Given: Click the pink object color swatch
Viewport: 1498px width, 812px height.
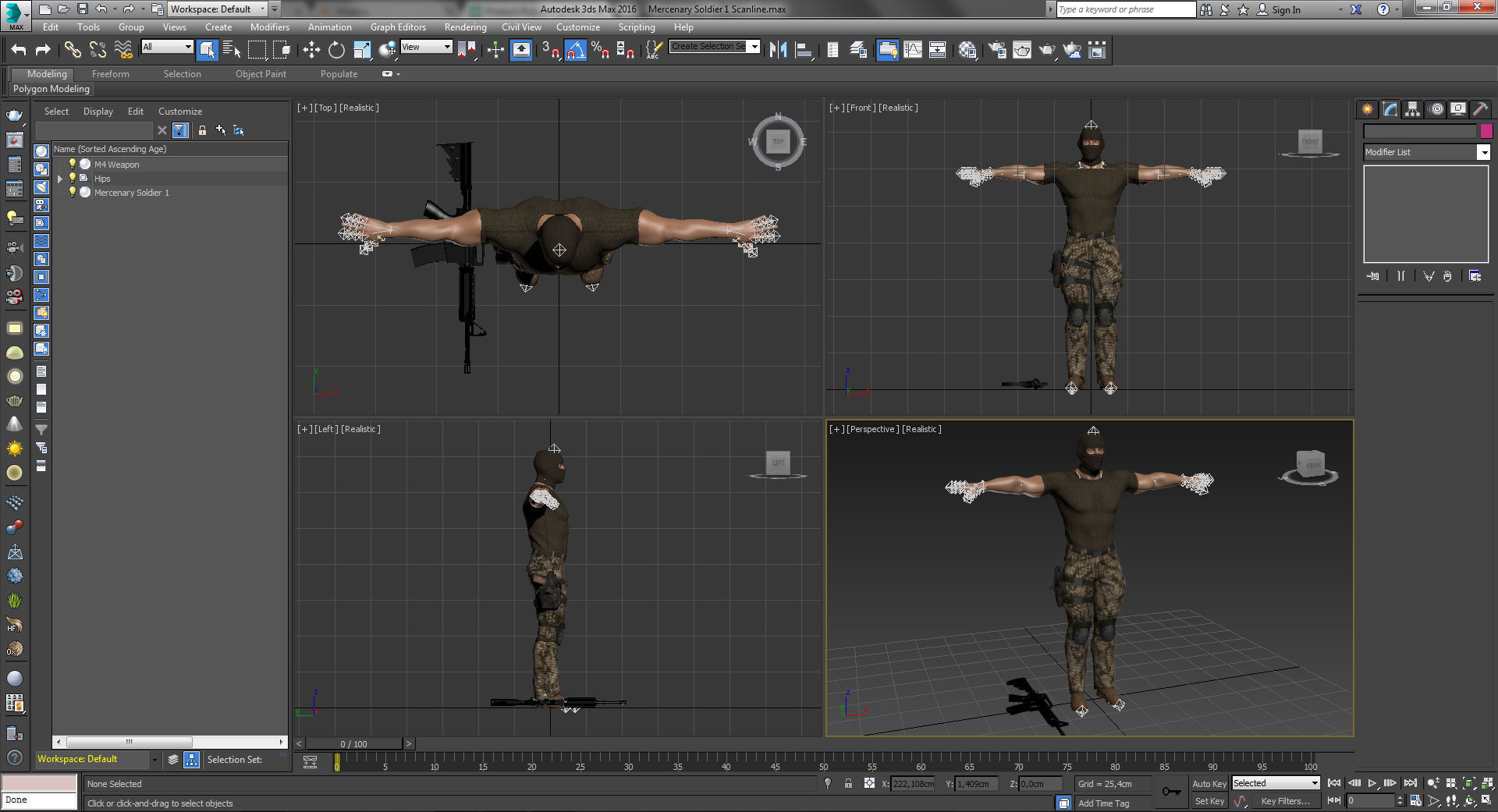Looking at the screenshot, I should tap(1486, 131).
